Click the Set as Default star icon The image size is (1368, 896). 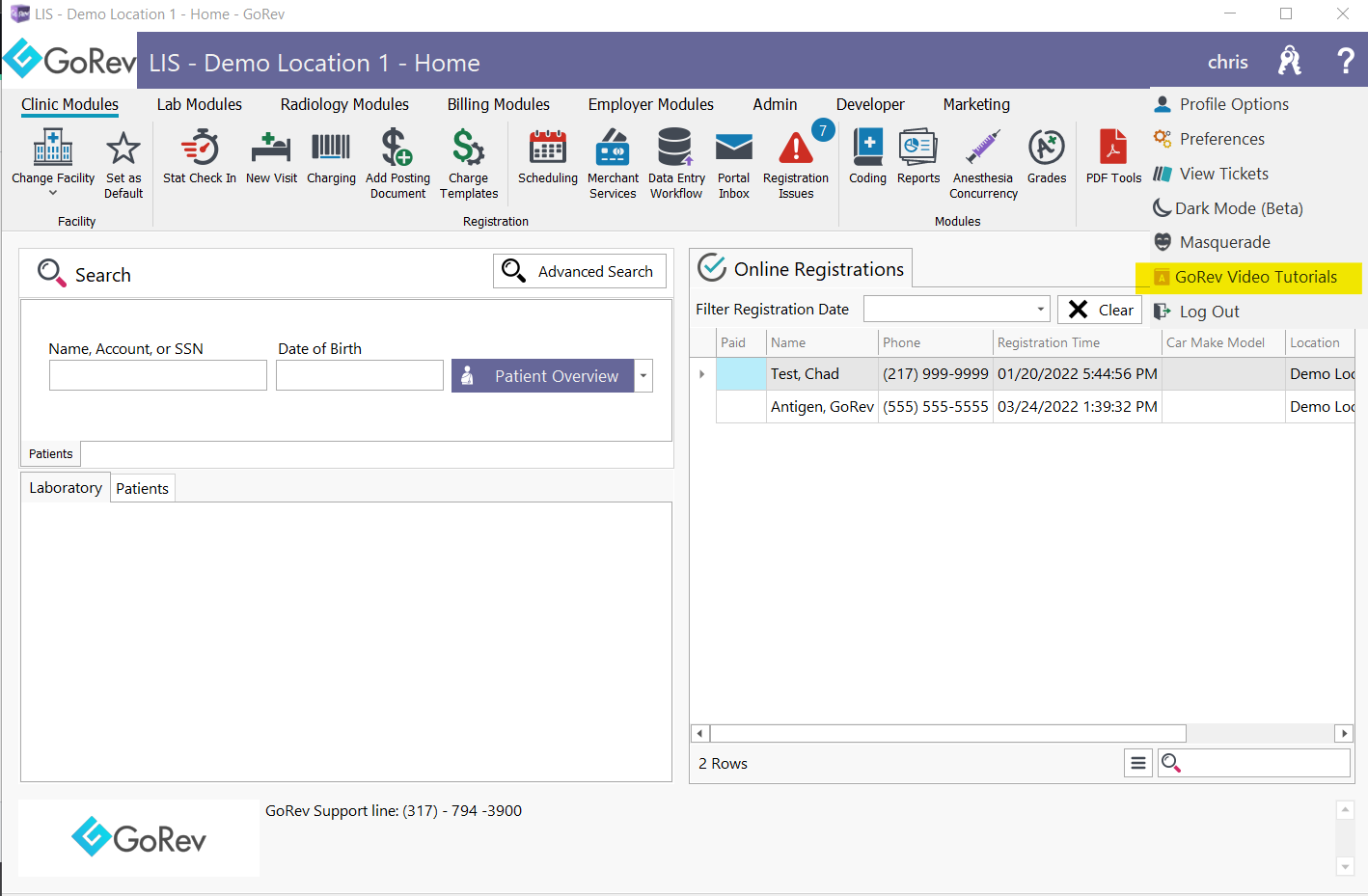tap(123, 149)
